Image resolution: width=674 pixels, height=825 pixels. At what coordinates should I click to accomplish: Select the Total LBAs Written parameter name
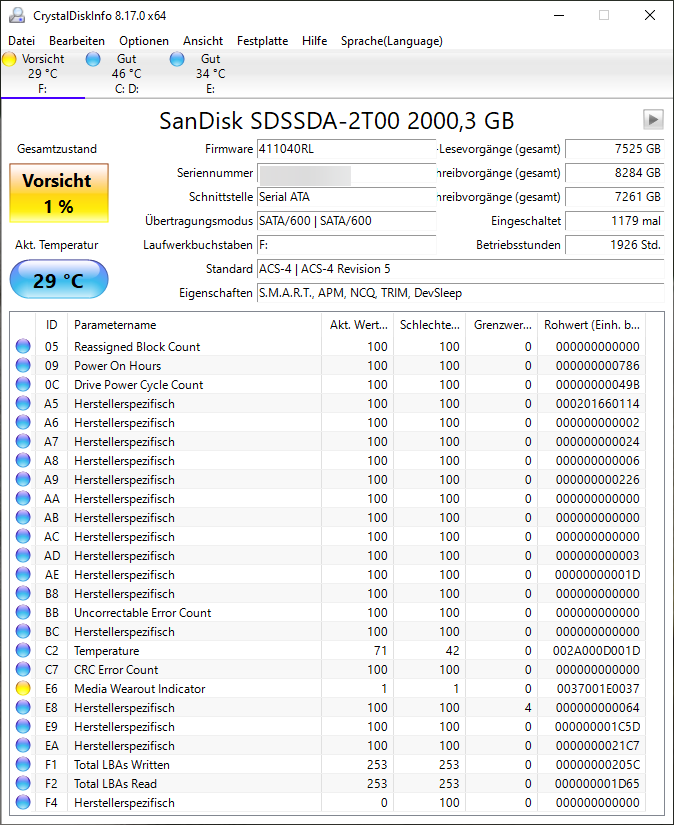(x=122, y=764)
